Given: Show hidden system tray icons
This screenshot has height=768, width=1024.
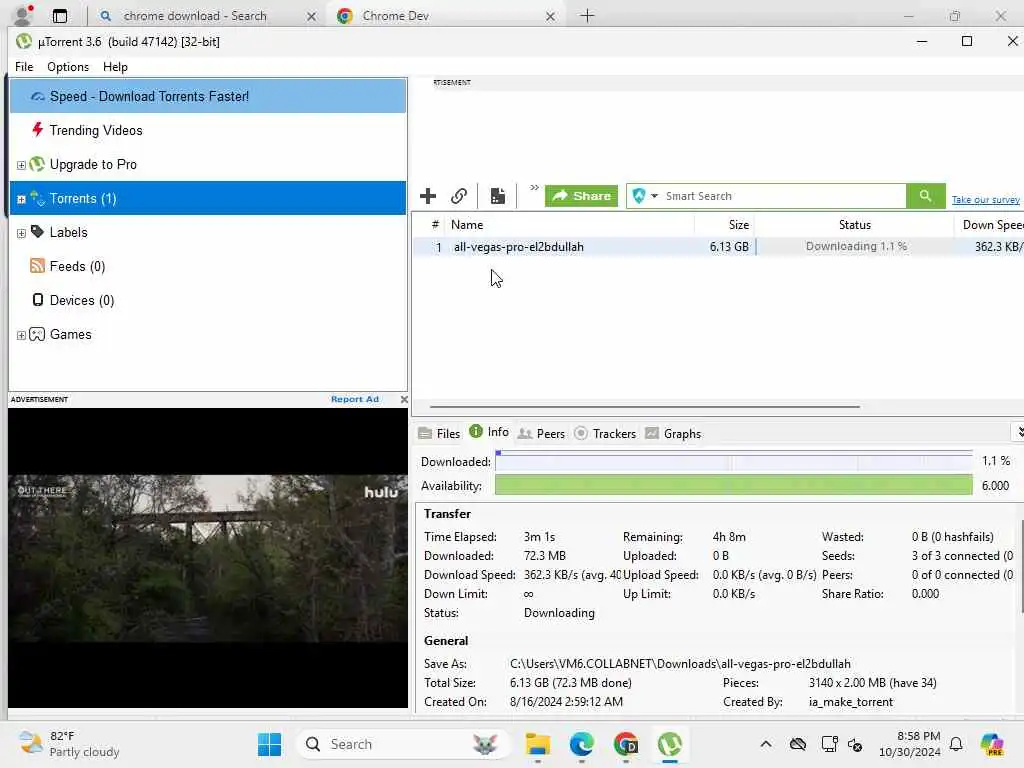Looking at the screenshot, I should coord(766,744).
